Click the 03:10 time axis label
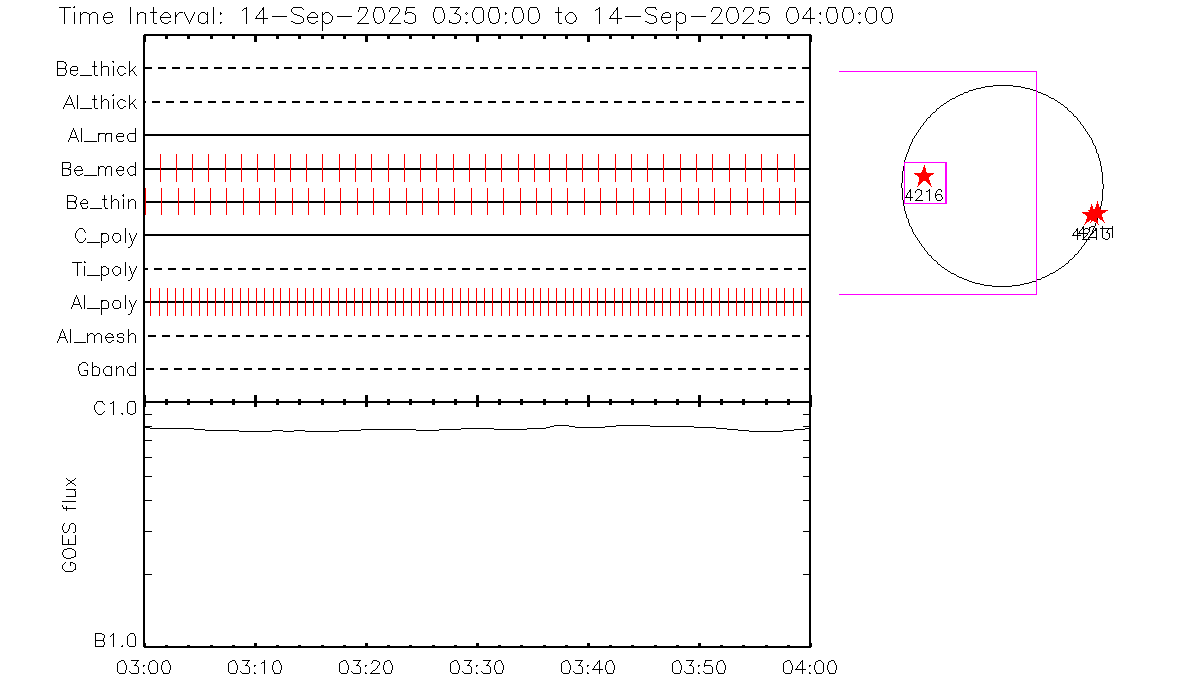Image resolution: width=1200 pixels, height=700 pixels. tap(256, 667)
